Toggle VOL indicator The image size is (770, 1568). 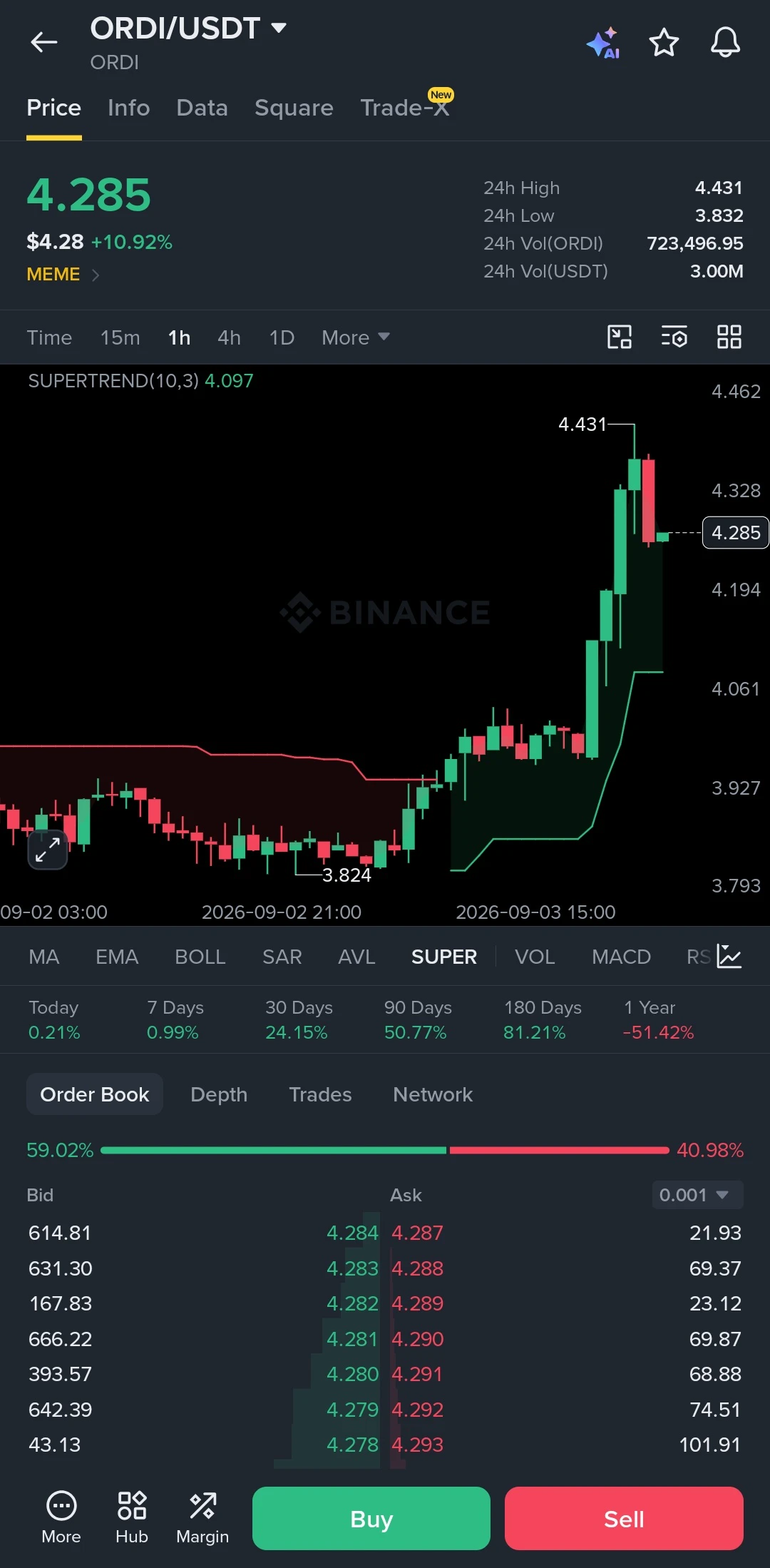coord(535,957)
